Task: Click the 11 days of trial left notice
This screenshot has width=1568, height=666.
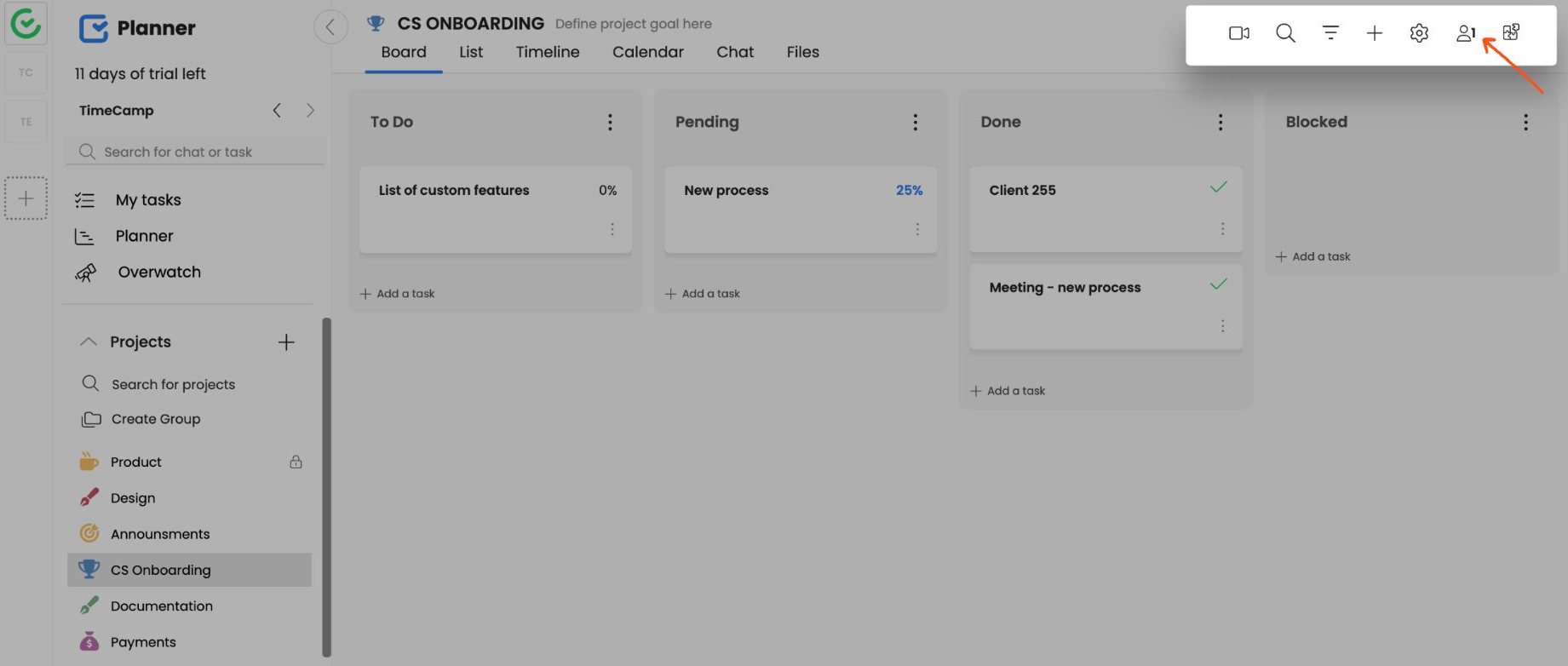Action: point(140,74)
